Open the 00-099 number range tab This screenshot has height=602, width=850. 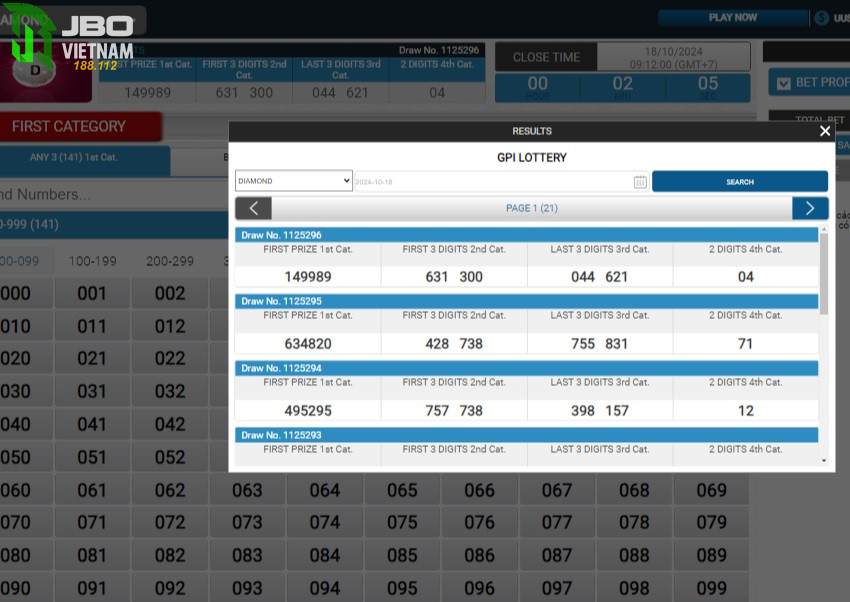click(x=26, y=261)
